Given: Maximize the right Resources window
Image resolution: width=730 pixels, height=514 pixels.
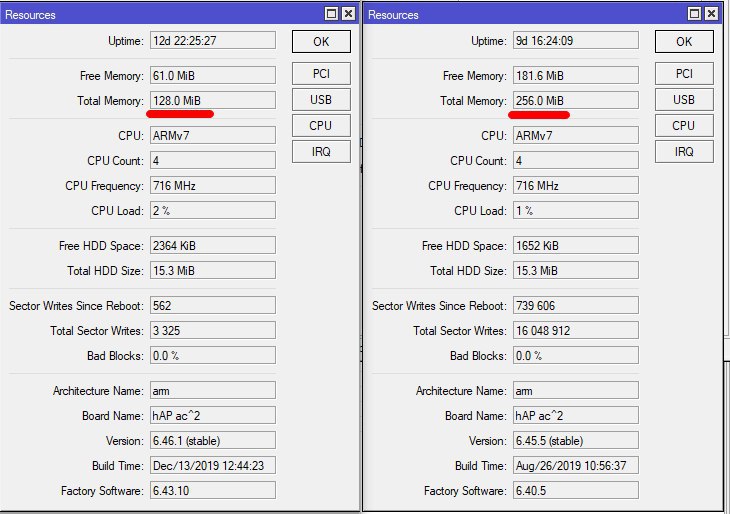Looking at the screenshot, I should (694, 14).
